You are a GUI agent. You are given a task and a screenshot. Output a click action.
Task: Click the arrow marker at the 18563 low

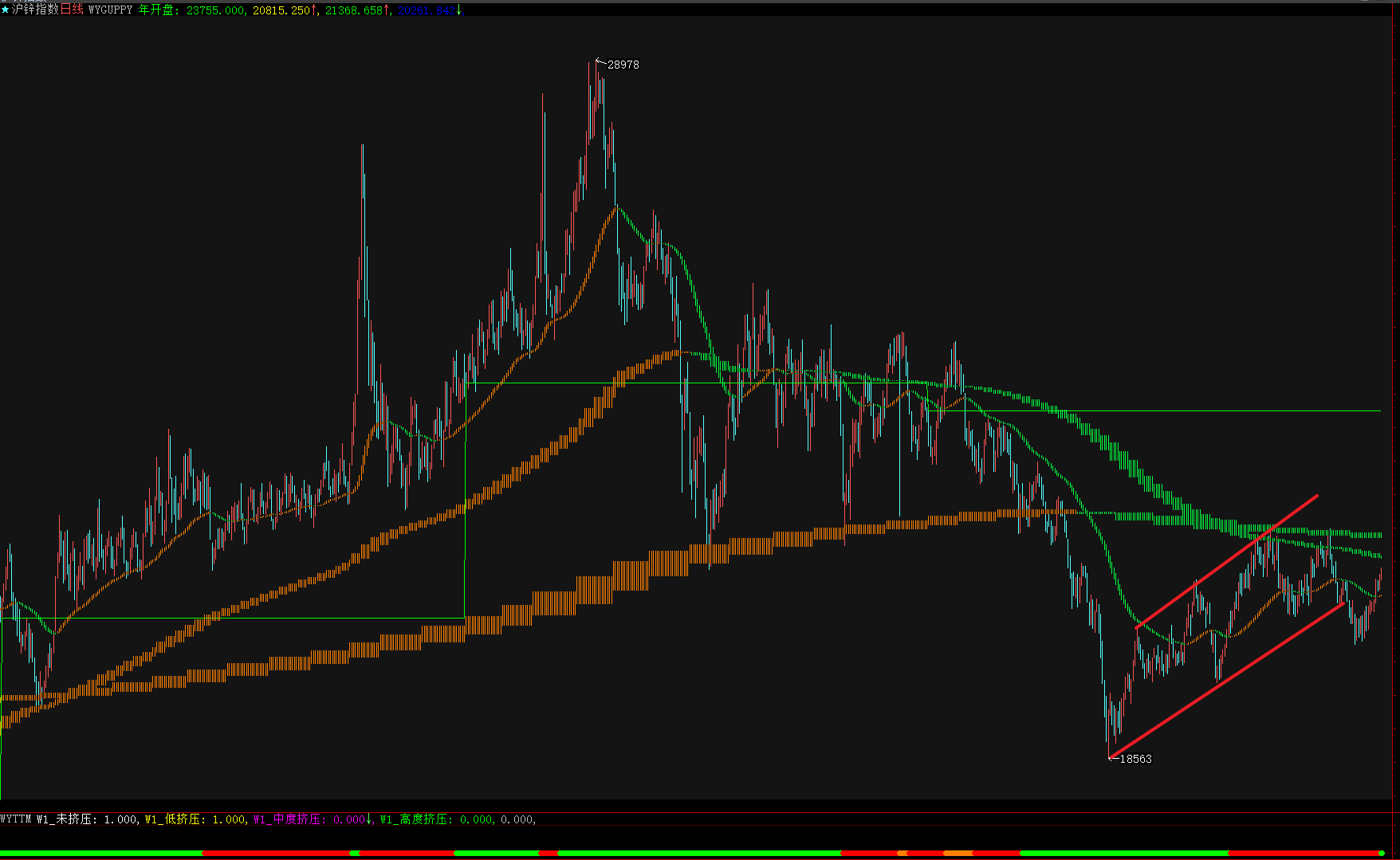[1114, 758]
